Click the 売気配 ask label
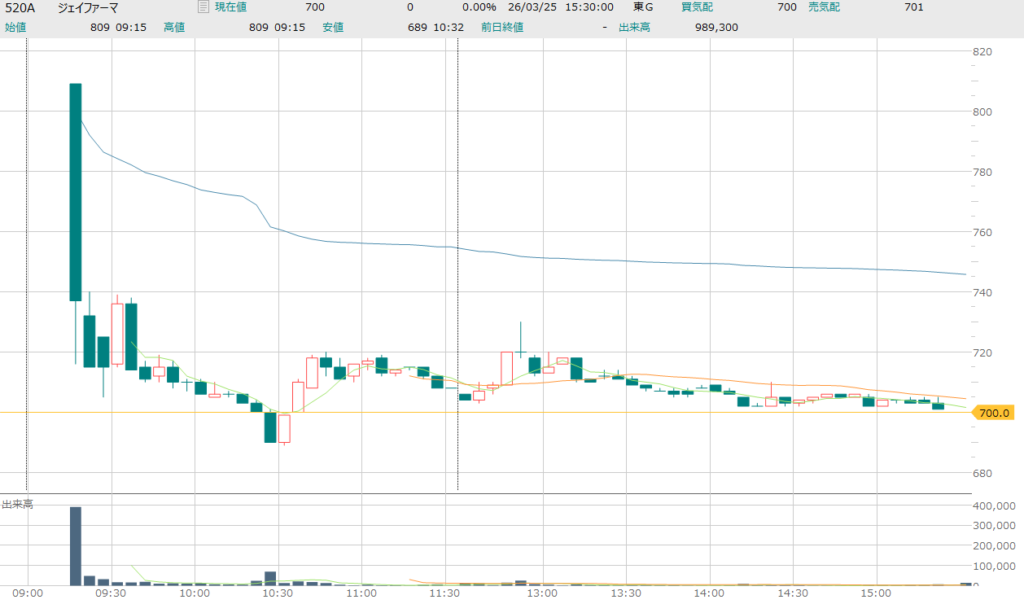Screen dimensions: 1024x604 (823, 8)
